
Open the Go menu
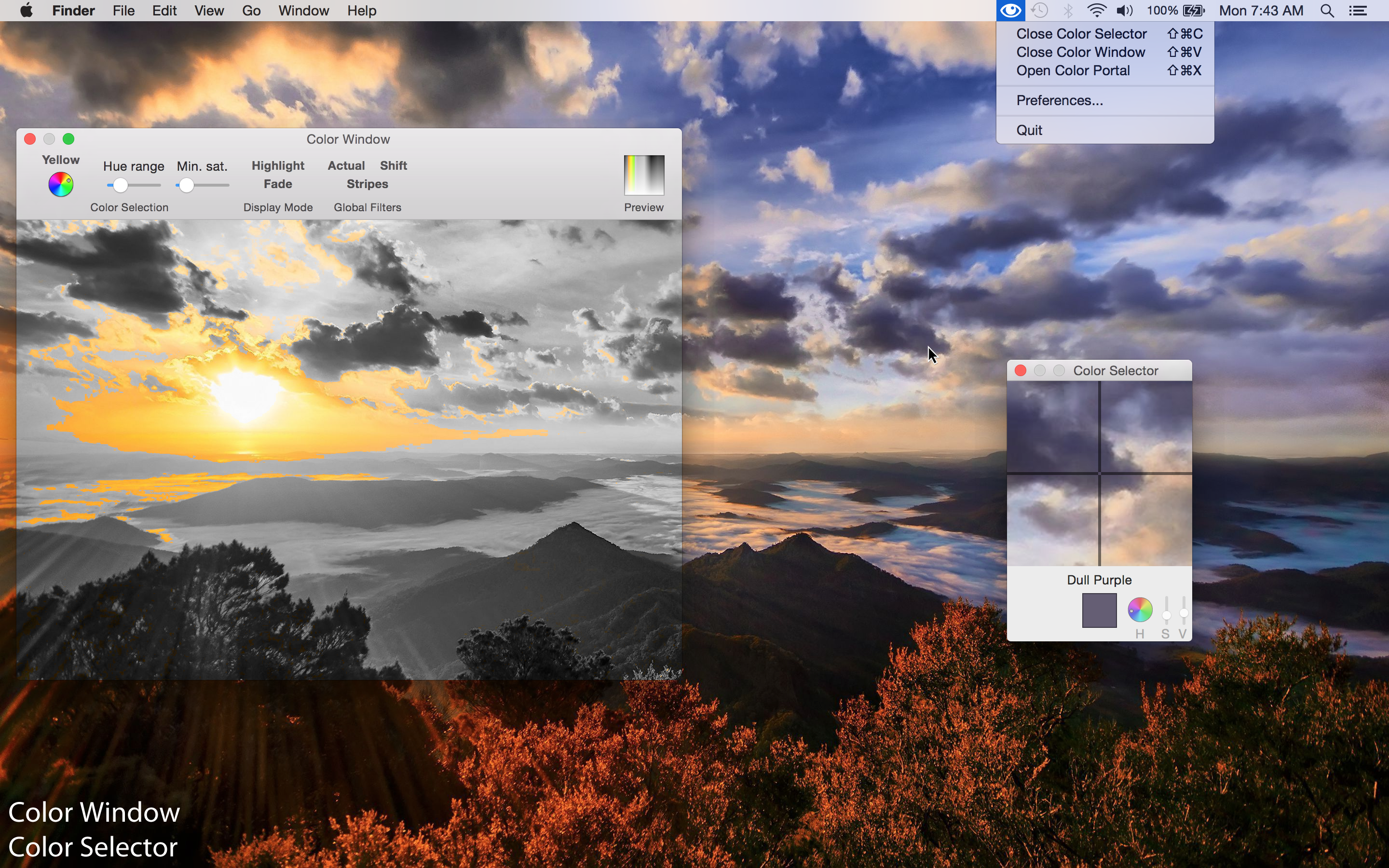pos(251,10)
